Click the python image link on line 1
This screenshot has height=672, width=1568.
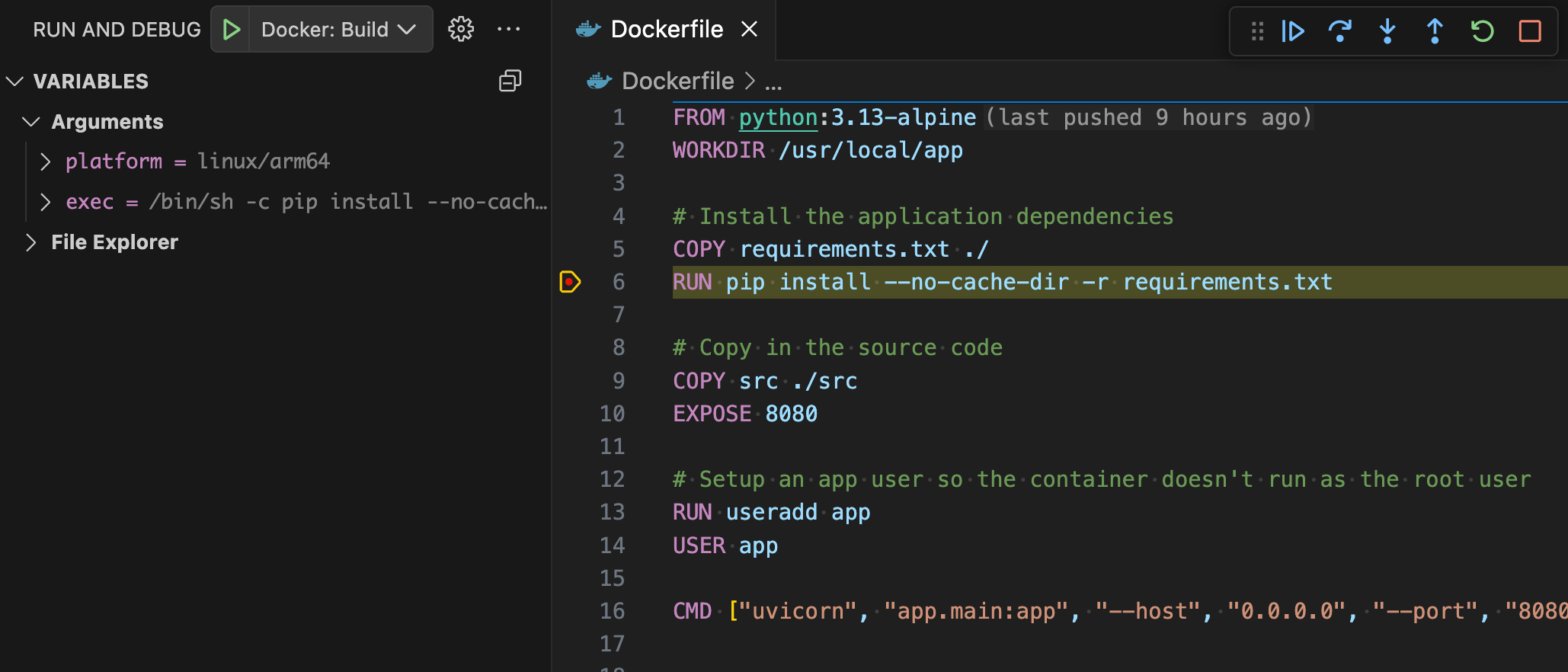[778, 117]
